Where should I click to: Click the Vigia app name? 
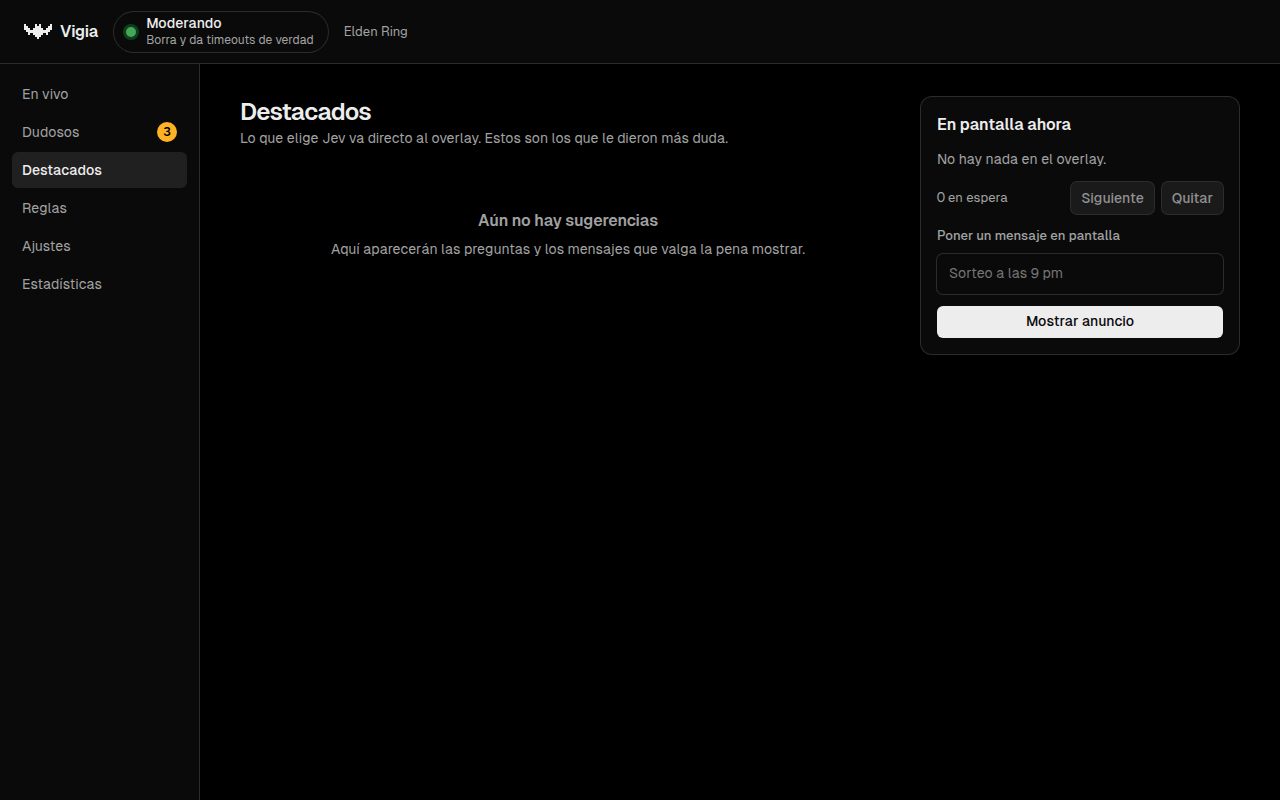pos(79,31)
